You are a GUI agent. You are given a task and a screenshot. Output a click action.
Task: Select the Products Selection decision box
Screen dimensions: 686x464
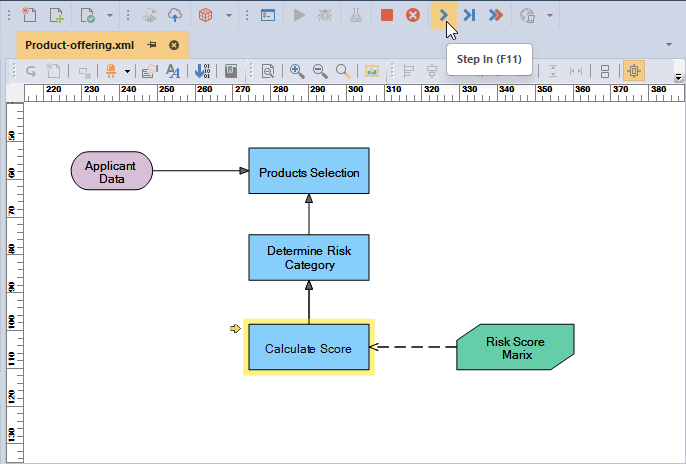(309, 171)
